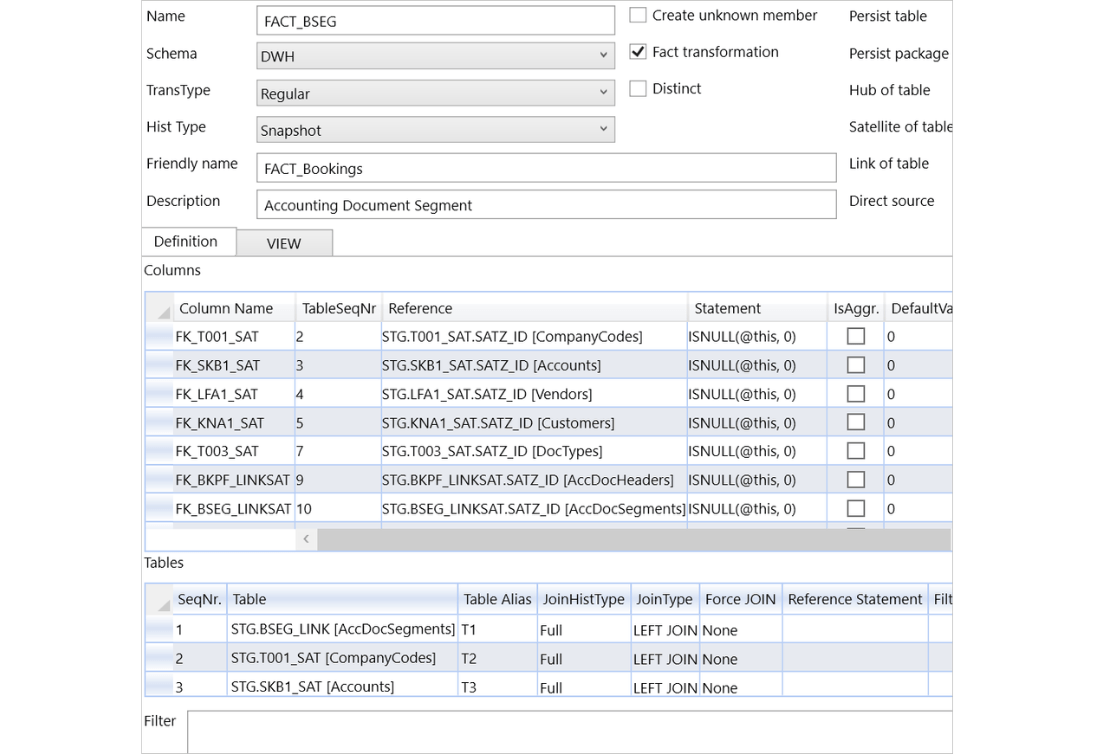Screen dimensions: 1094x754
Task: Click the row selector for FK_T001_SAT
Action: pyautogui.click(x=158, y=336)
